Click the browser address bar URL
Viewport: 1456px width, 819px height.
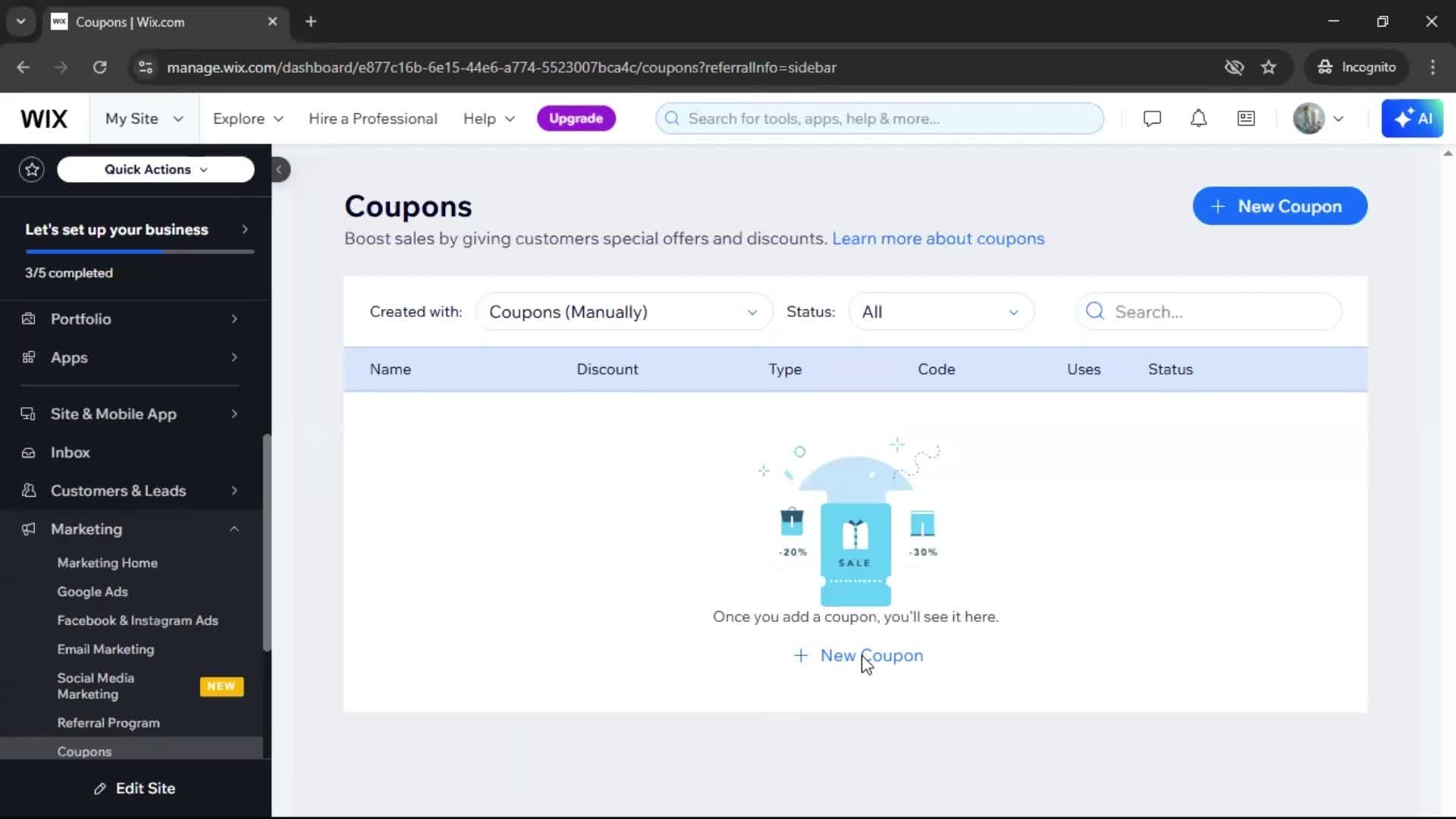click(x=501, y=67)
